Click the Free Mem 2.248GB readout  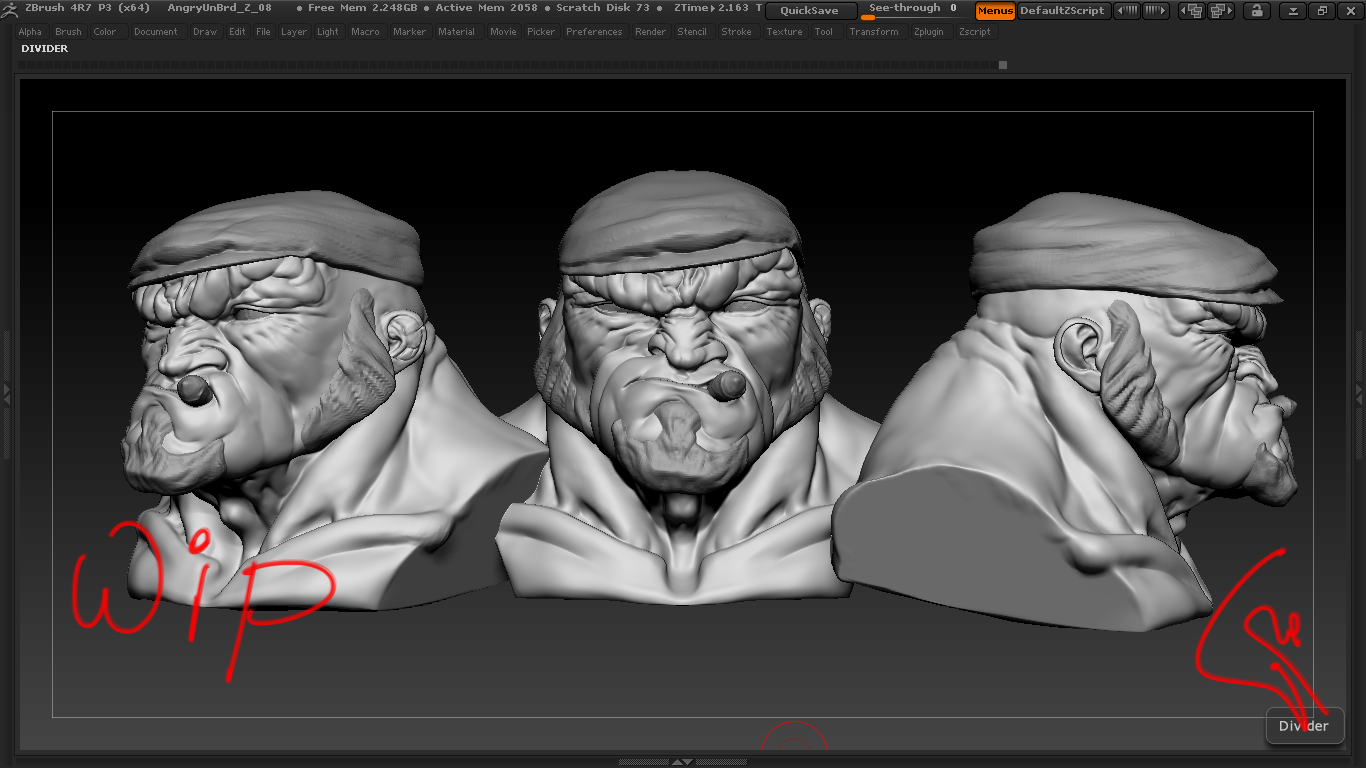pyautogui.click(x=362, y=8)
